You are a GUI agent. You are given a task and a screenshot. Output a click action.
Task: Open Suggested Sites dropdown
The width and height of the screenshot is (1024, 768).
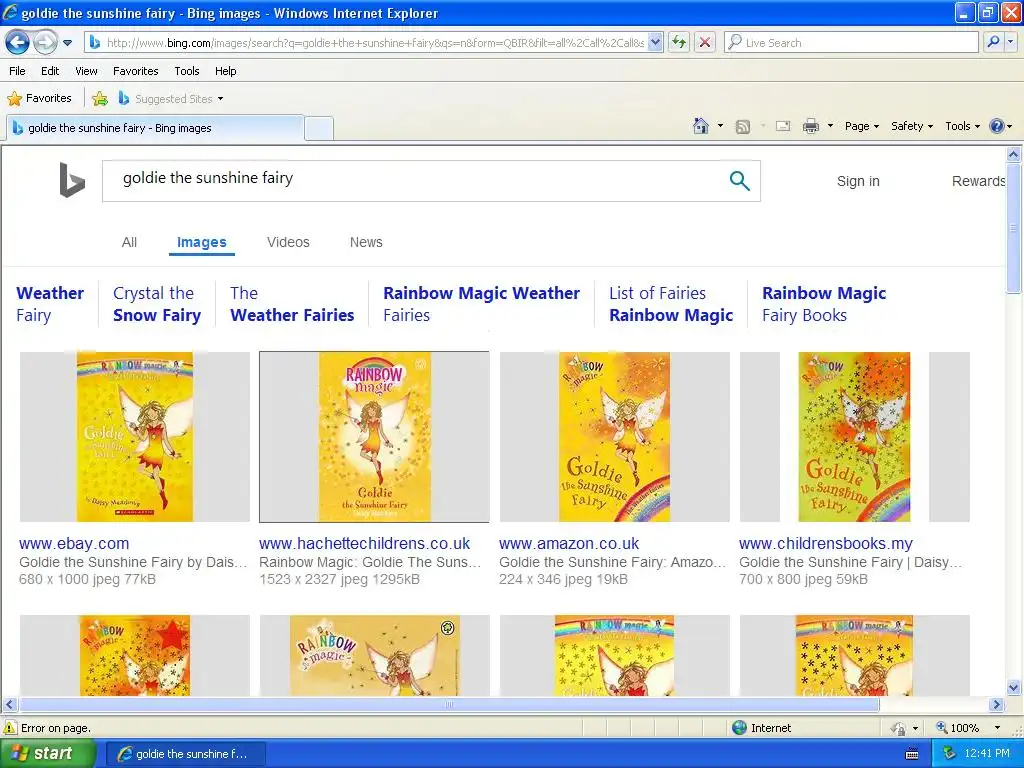coord(171,99)
